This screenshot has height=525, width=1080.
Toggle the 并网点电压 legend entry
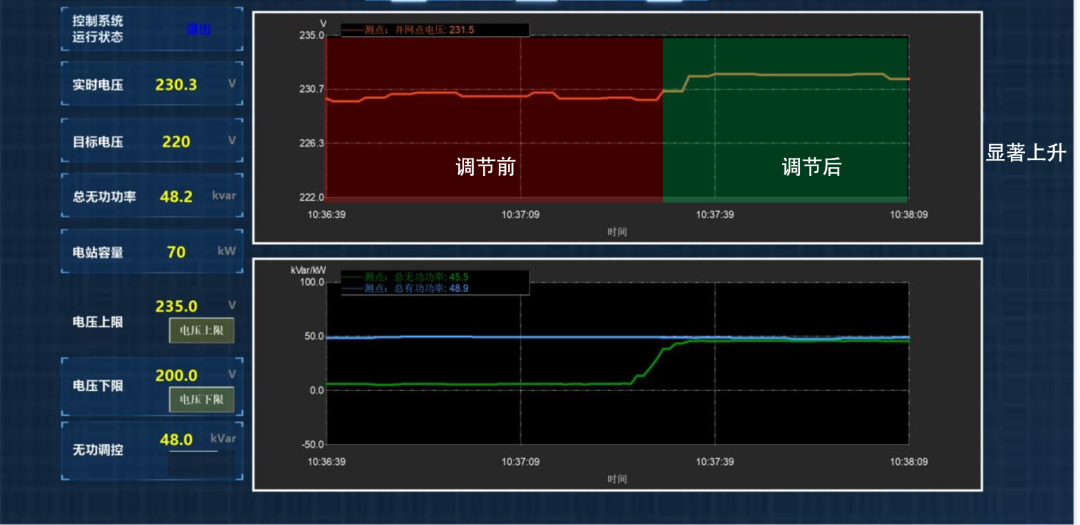tap(418, 30)
